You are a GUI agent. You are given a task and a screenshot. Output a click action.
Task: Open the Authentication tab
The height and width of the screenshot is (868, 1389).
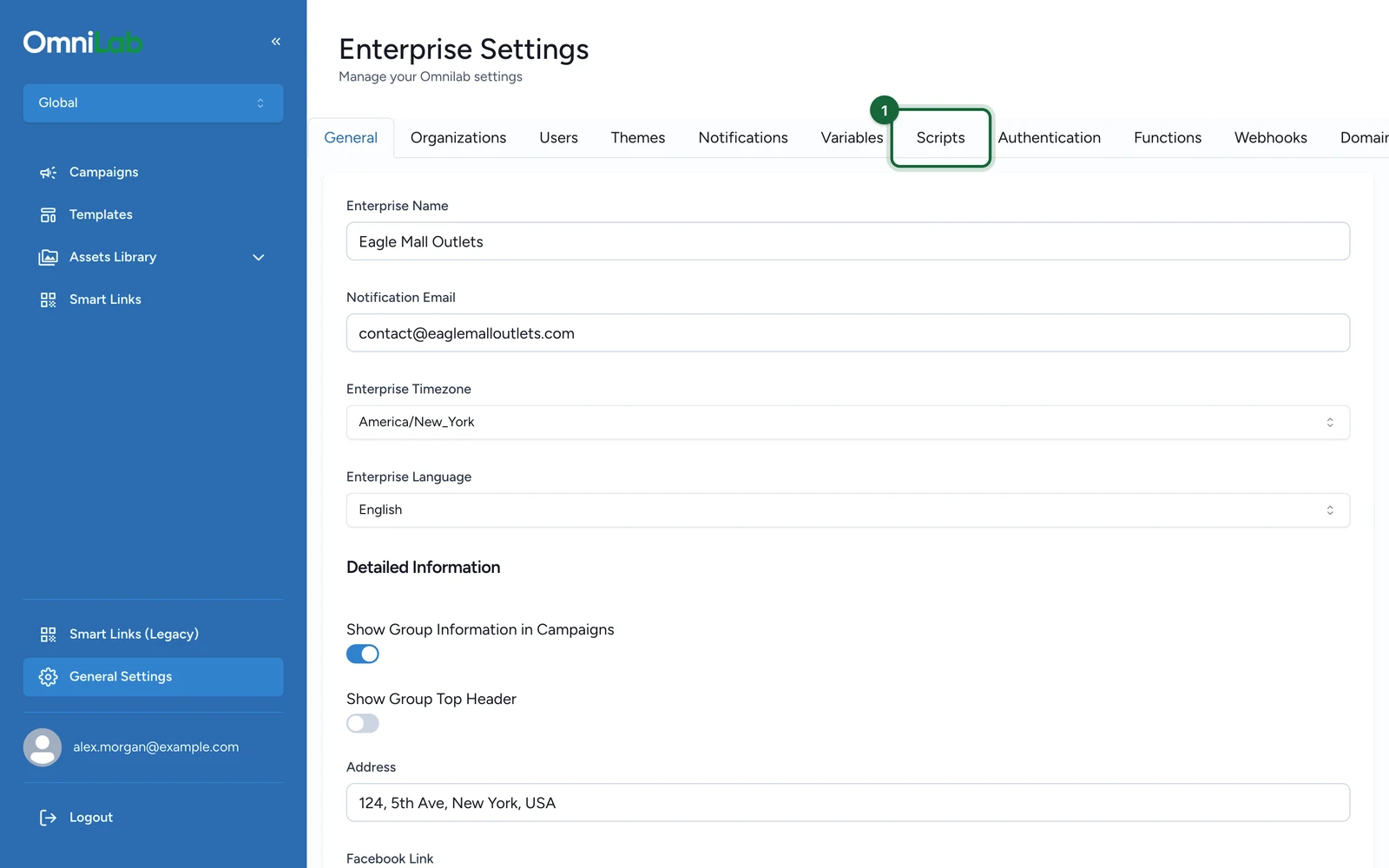(x=1050, y=138)
